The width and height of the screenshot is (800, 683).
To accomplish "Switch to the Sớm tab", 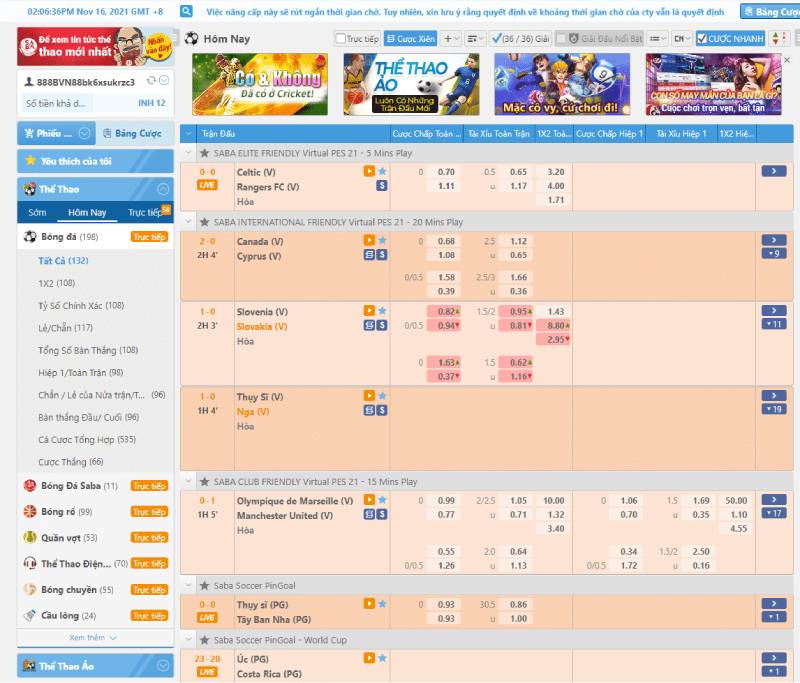I will 37,212.
